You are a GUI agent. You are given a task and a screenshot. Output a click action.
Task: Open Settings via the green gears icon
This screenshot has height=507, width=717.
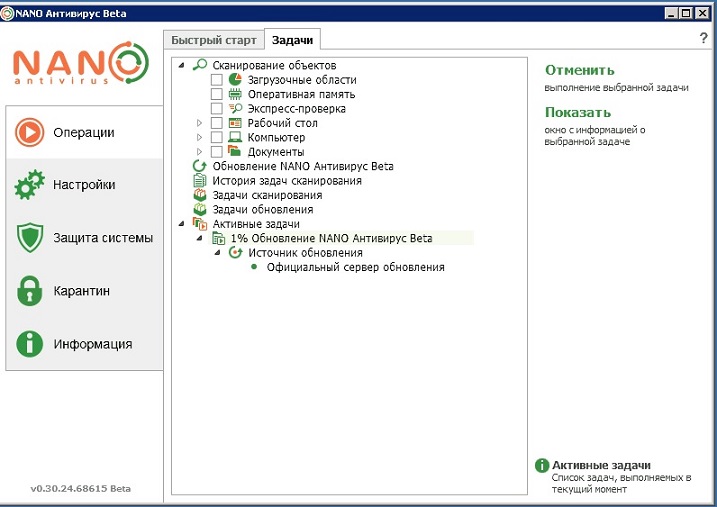click(30, 185)
